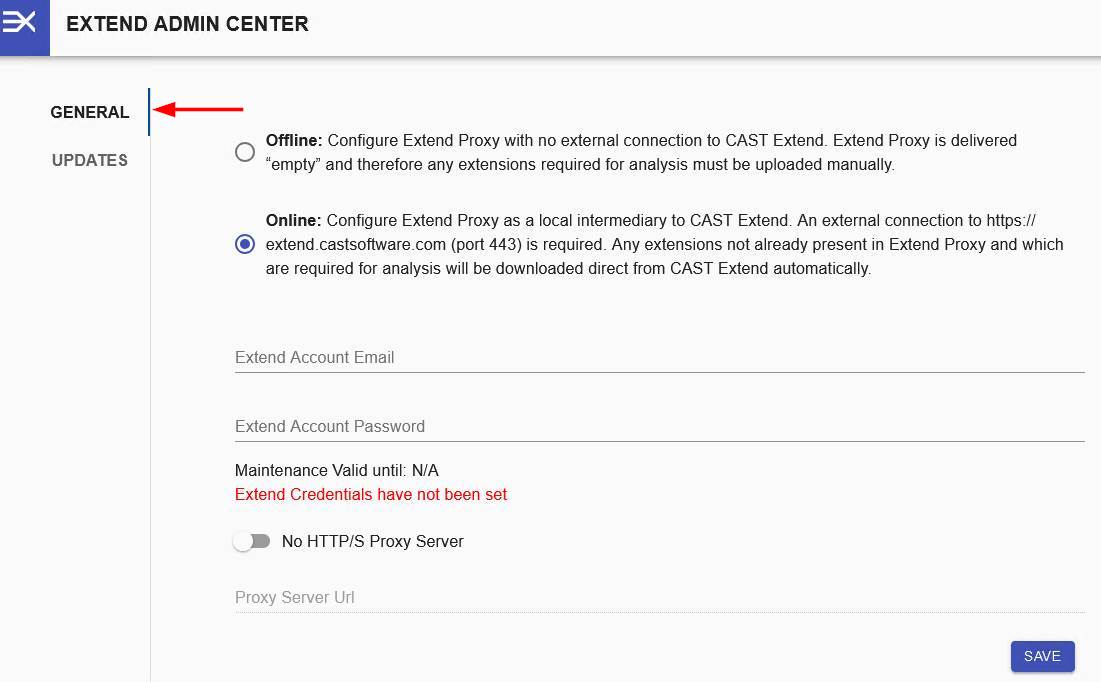Image resolution: width=1101 pixels, height=682 pixels.
Task: Focus the Extend Account Password field
Action: [659, 426]
